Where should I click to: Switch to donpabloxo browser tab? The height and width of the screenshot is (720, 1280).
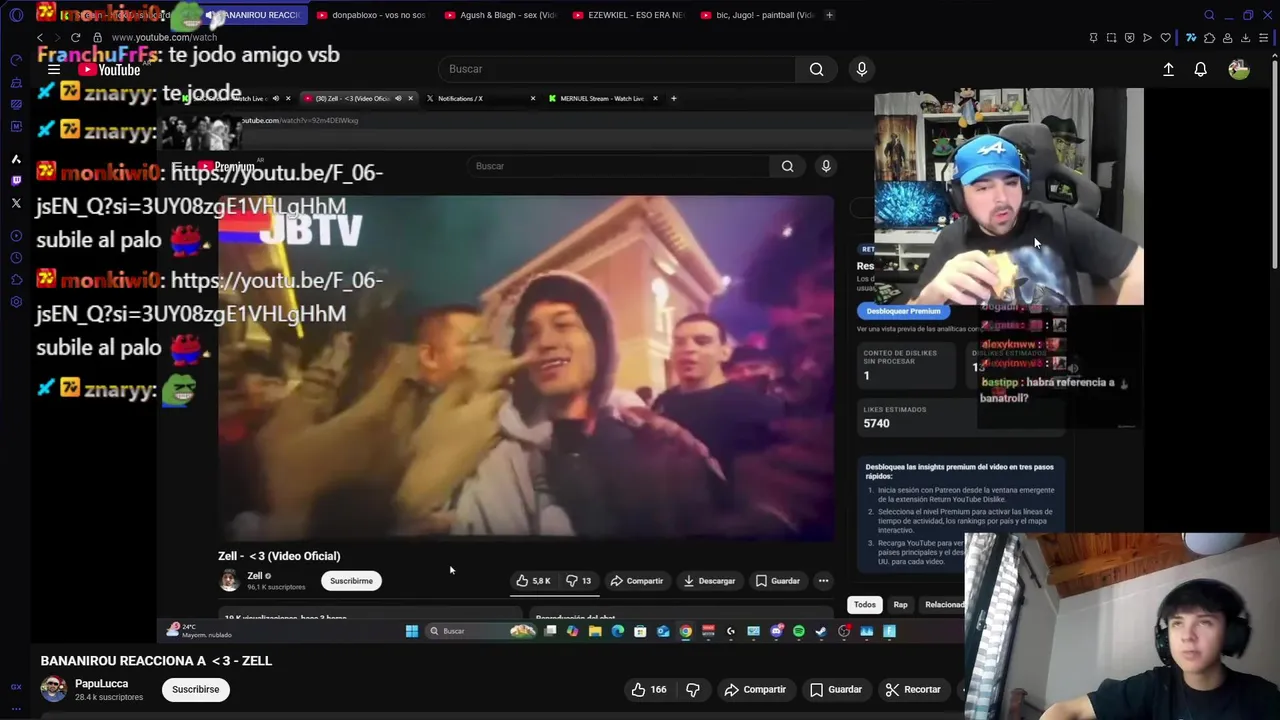click(372, 15)
